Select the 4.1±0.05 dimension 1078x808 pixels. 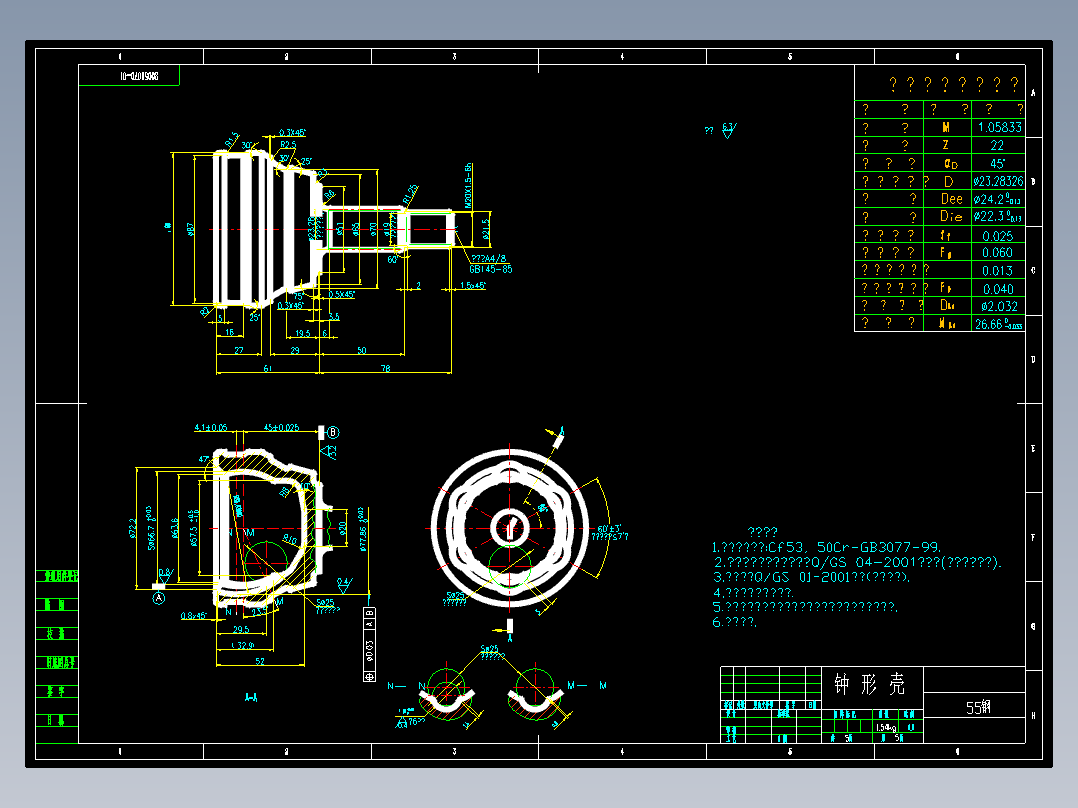tap(210, 428)
